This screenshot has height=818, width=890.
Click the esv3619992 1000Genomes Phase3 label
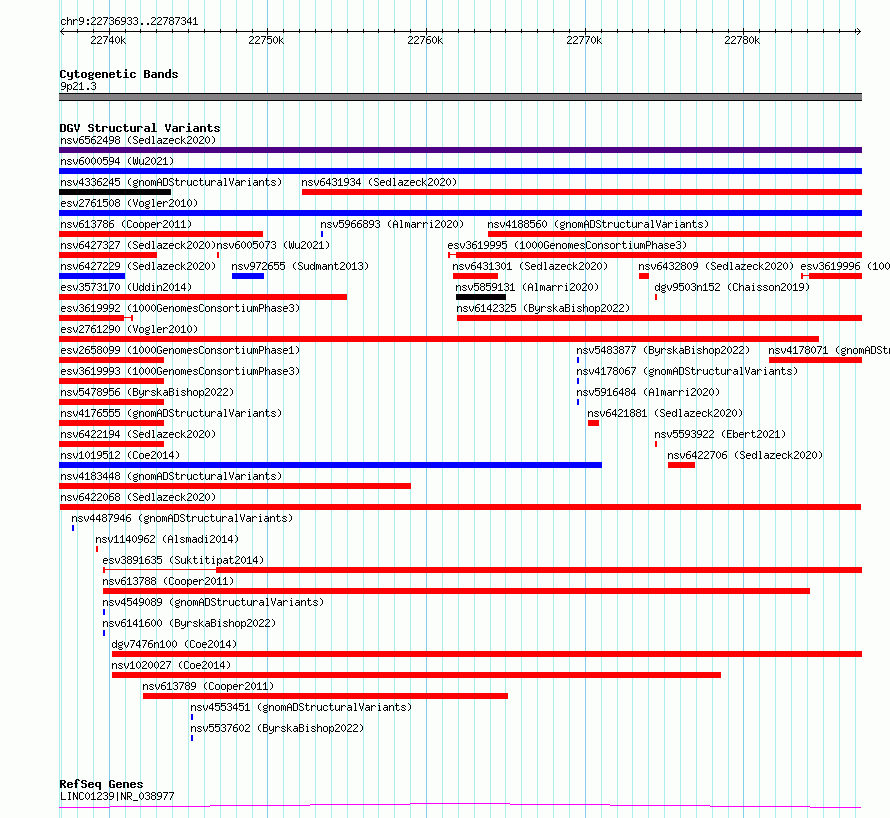tap(180, 308)
